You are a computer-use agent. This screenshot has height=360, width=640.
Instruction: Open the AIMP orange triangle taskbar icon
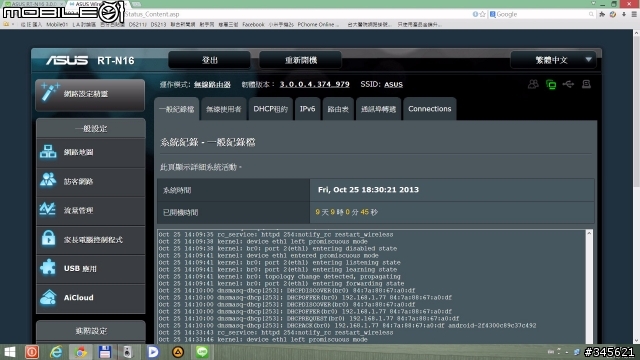pyautogui.click(x=178, y=352)
